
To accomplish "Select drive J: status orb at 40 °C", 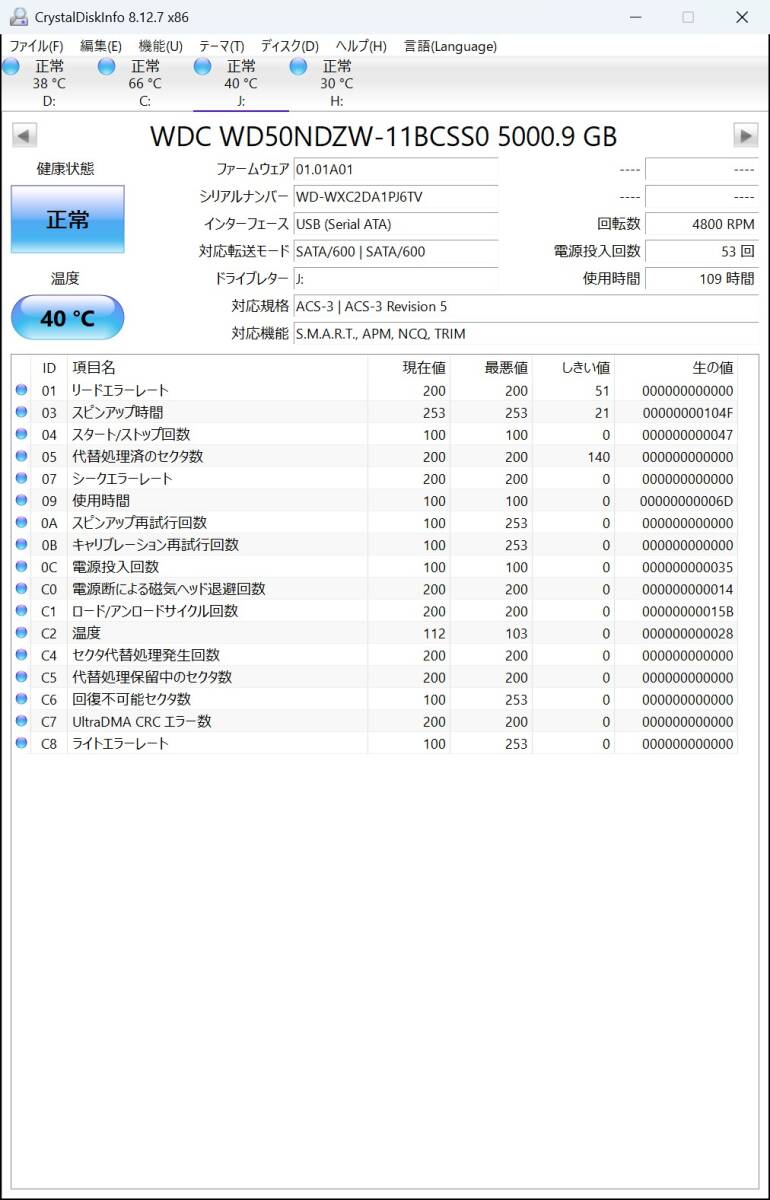I will (203, 66).
